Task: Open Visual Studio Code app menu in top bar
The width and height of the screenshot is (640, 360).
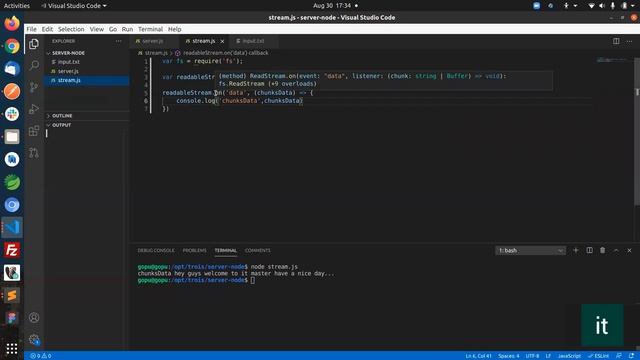Action: click(x=74, y=6)
